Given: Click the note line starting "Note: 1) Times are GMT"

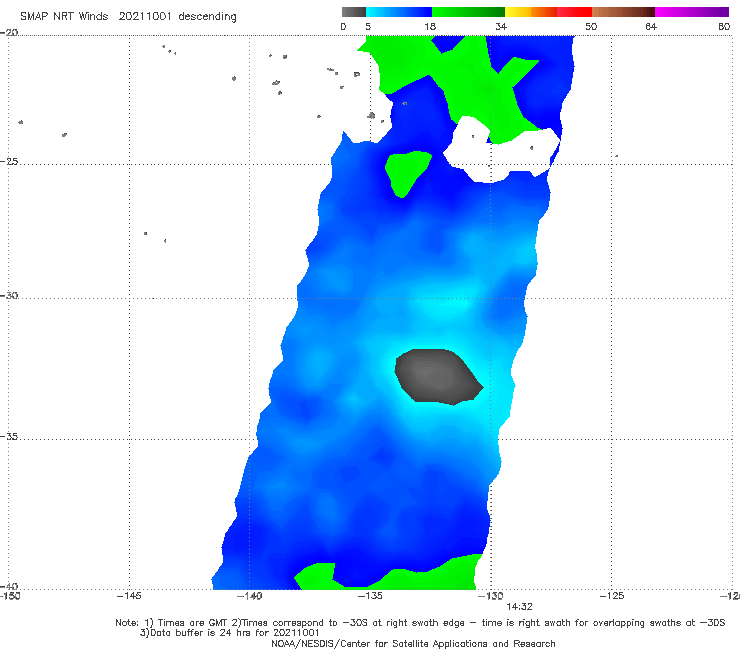Looking at the screenshot, I should coord(420,623).
